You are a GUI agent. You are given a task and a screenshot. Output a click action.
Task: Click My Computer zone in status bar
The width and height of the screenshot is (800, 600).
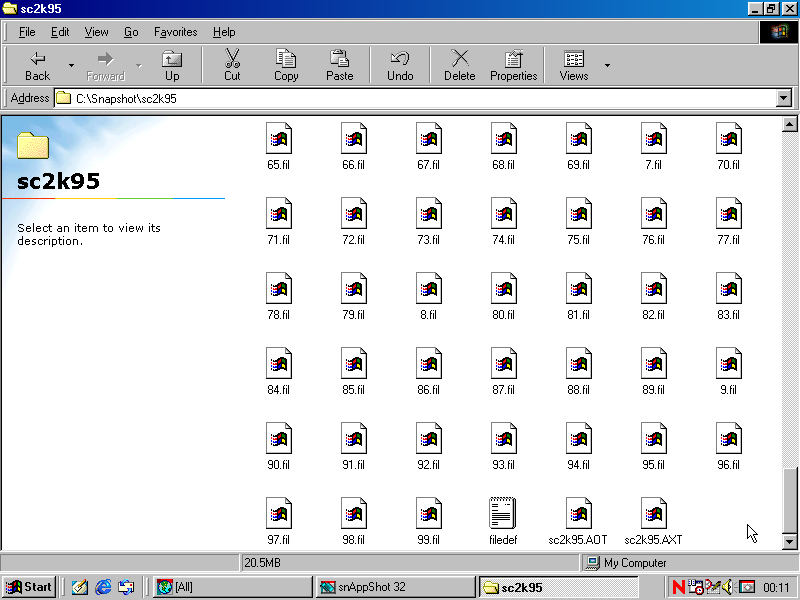click(x=688, y=563)
